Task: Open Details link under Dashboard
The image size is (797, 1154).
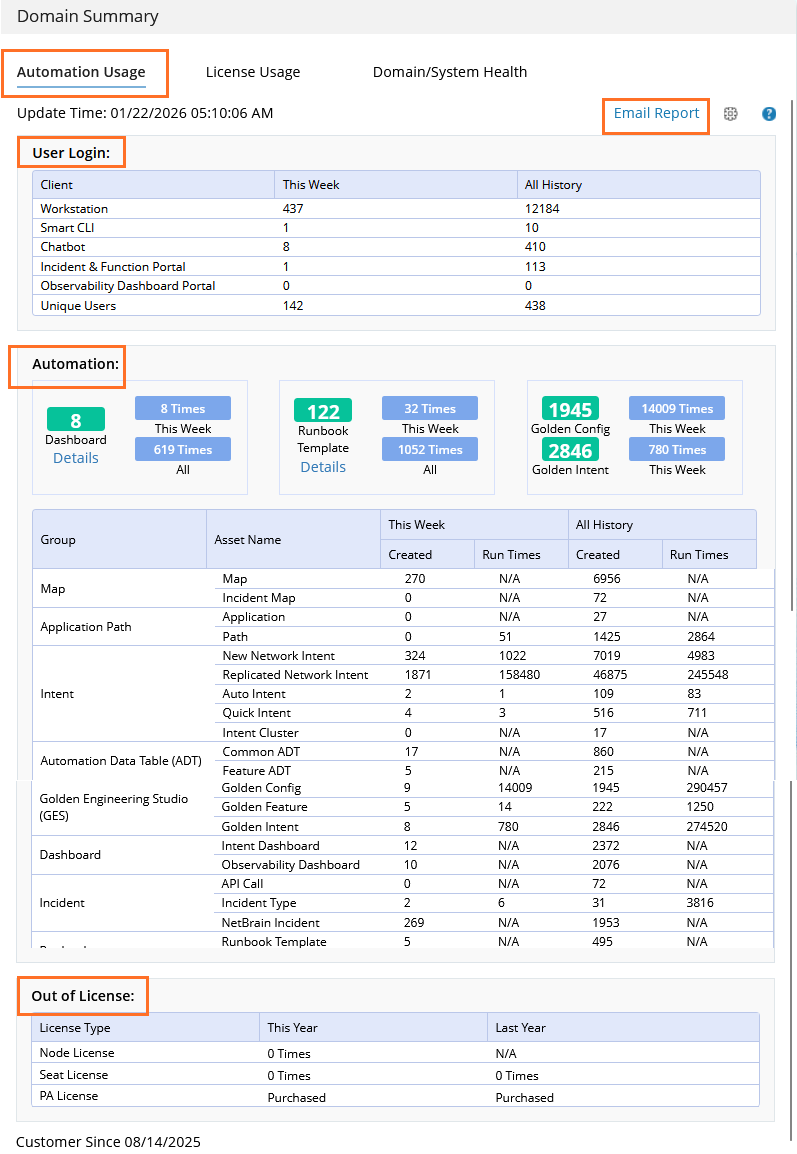Action: (76, 458)
